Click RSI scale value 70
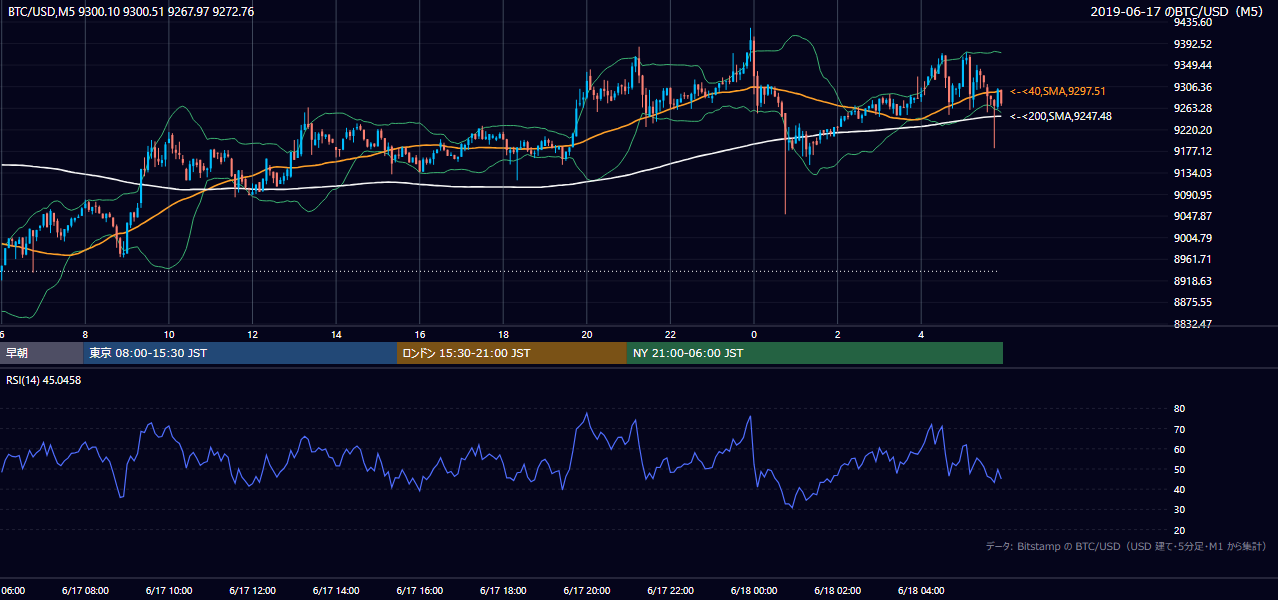 pos(1180,429)
